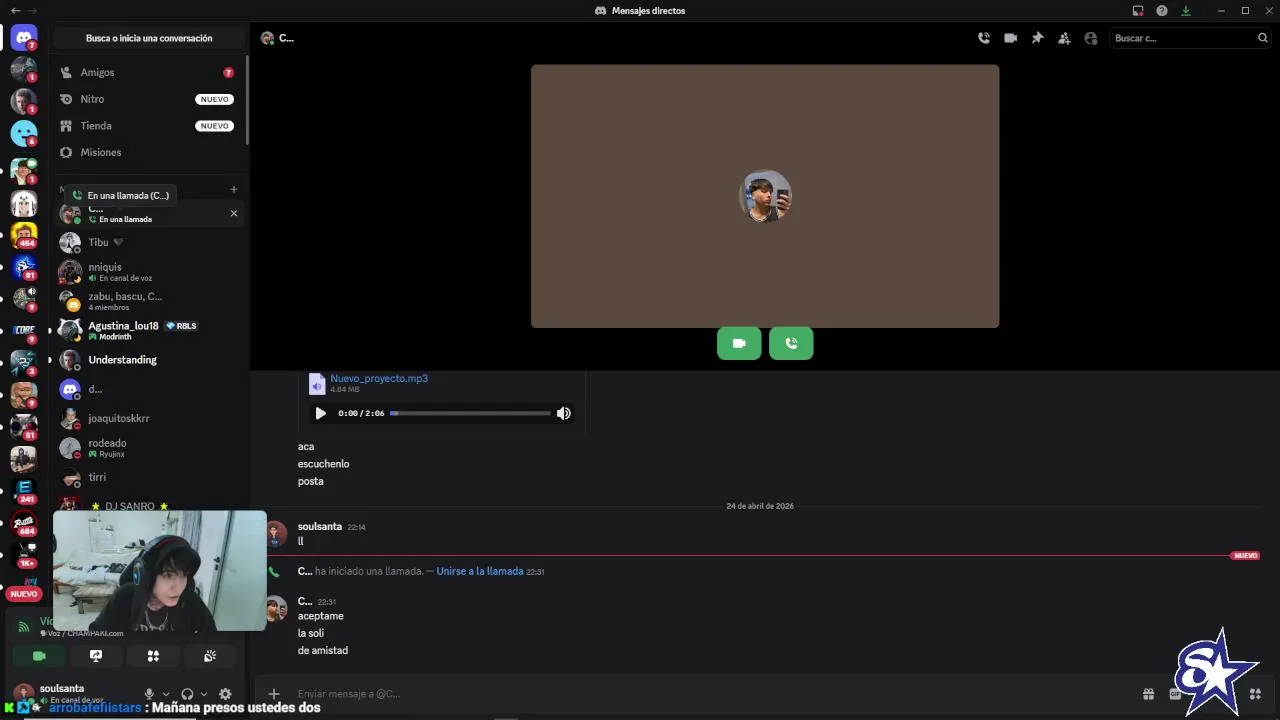
Task: Open DM with Agustina_lou18
Action: coord(149,330)
